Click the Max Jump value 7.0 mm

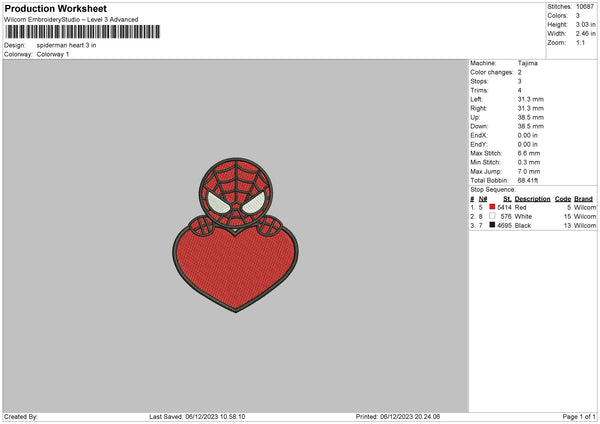click(529, 171)
